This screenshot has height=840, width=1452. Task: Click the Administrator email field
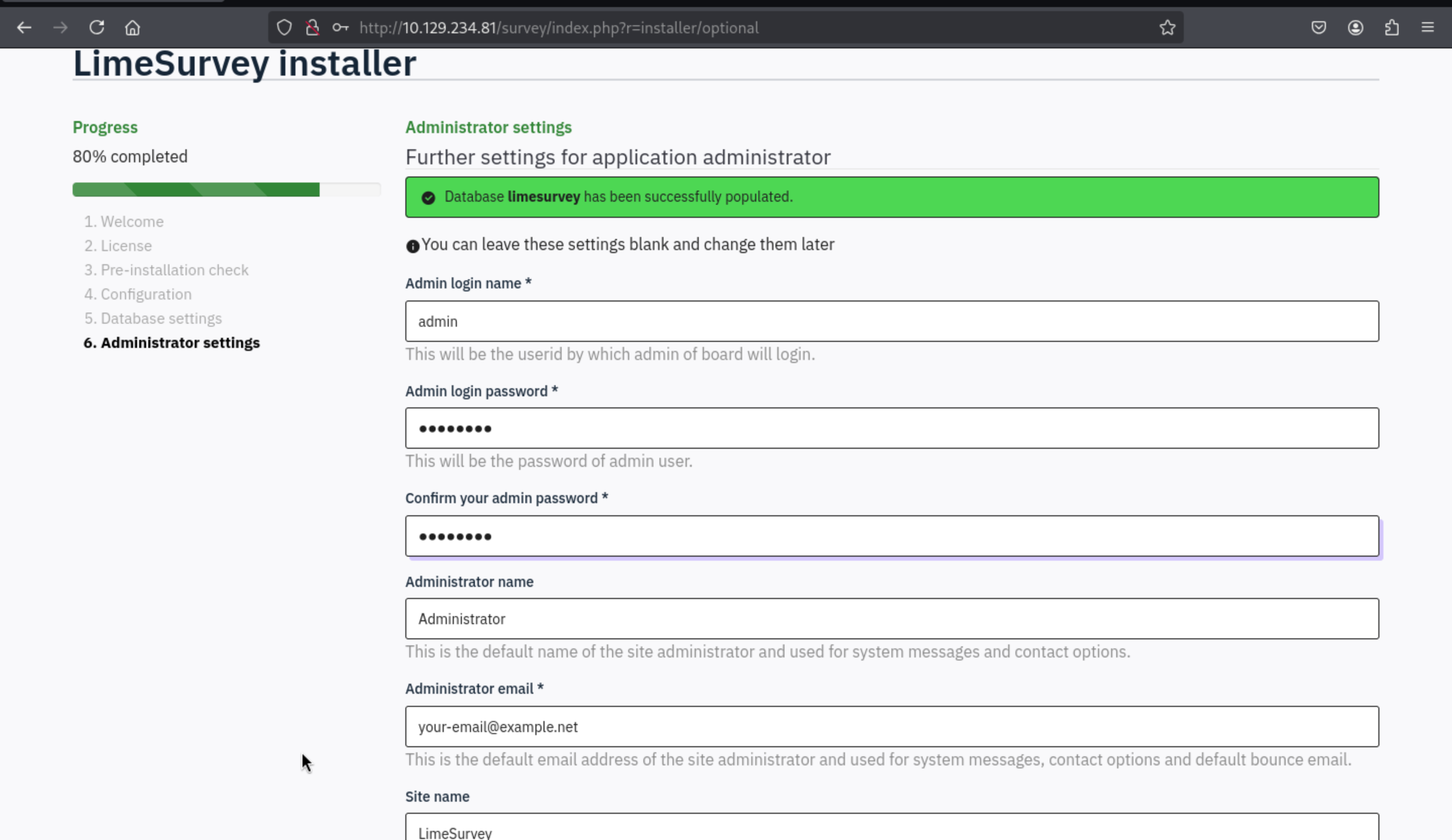(891, 727)
